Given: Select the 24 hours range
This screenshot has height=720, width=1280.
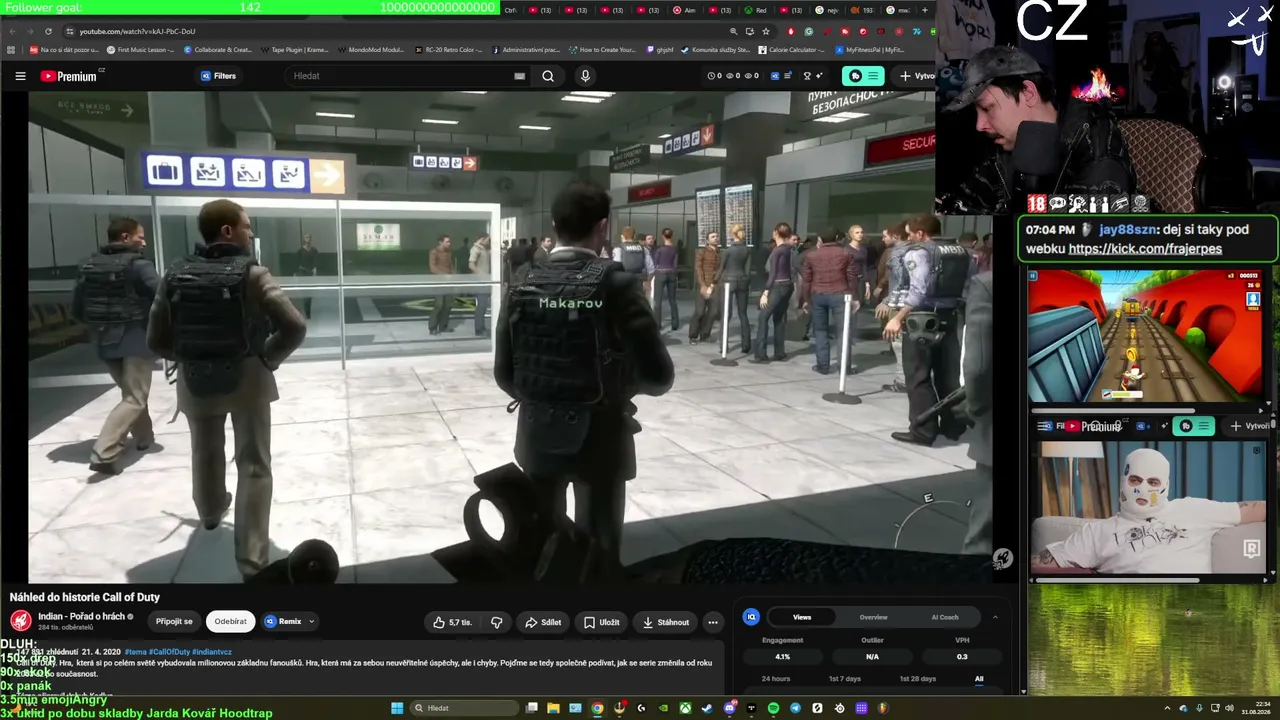Looking at the screenshot, I should [776, 679].
